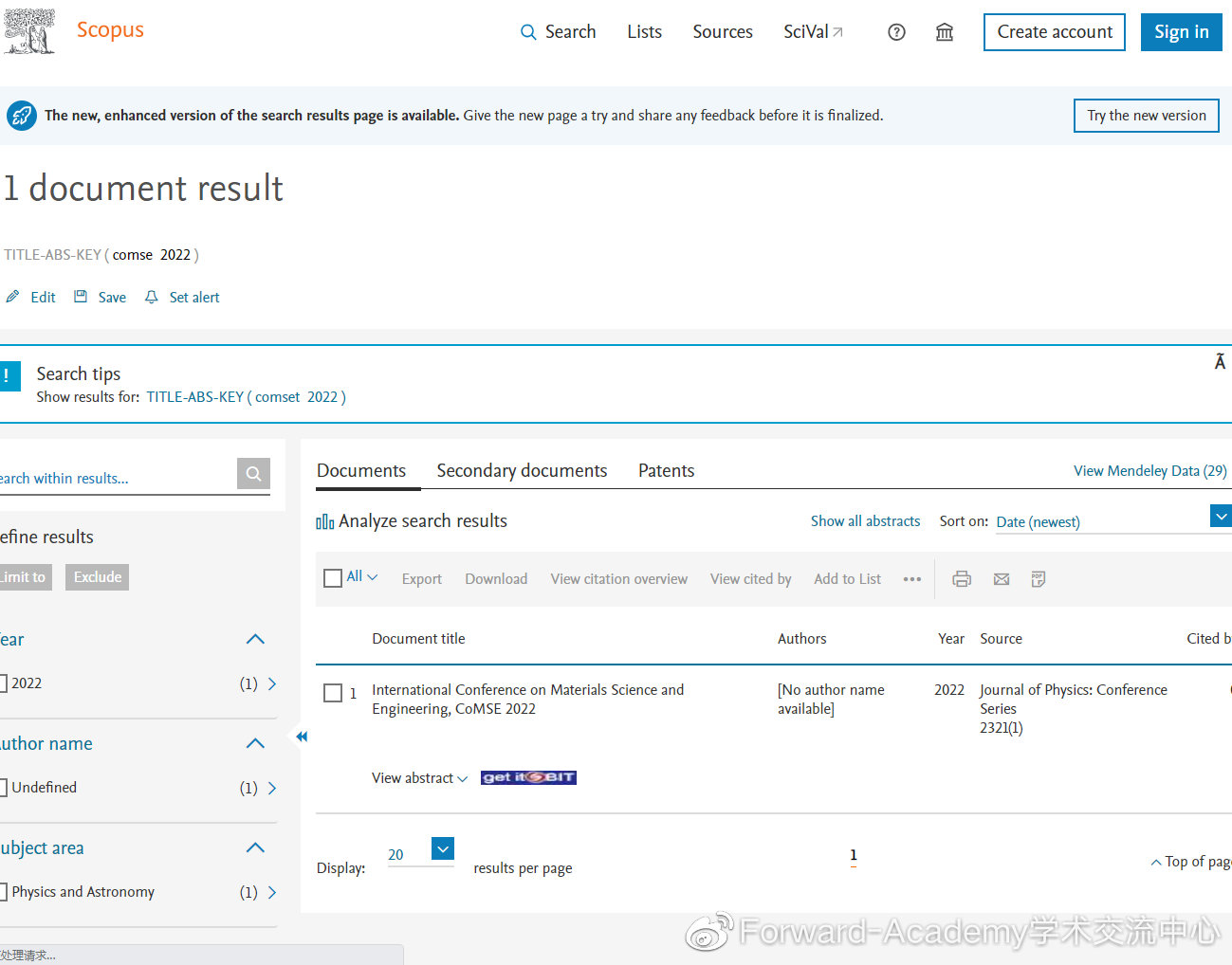This screenshot has height=965, width=1232.
Task: Click Top of page link
Action: [x=1191, y=862]
